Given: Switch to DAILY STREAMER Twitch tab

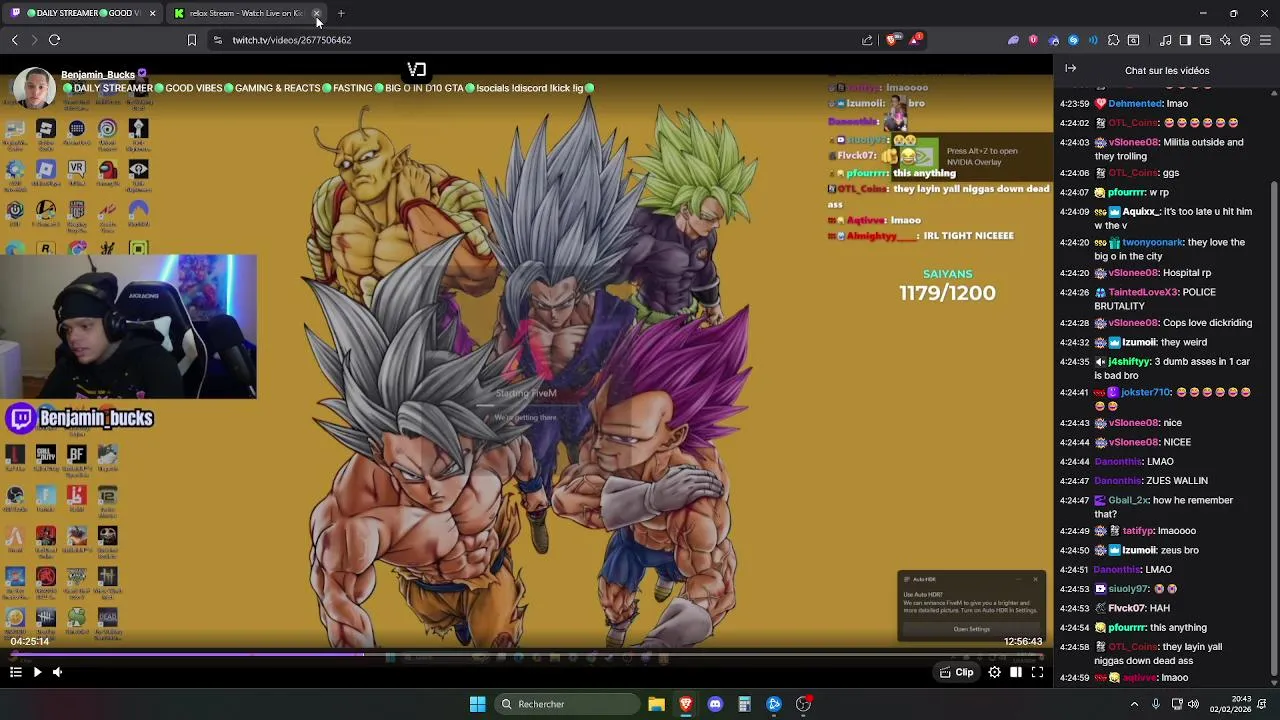Looking at the screenshot, I should point(84,13).
